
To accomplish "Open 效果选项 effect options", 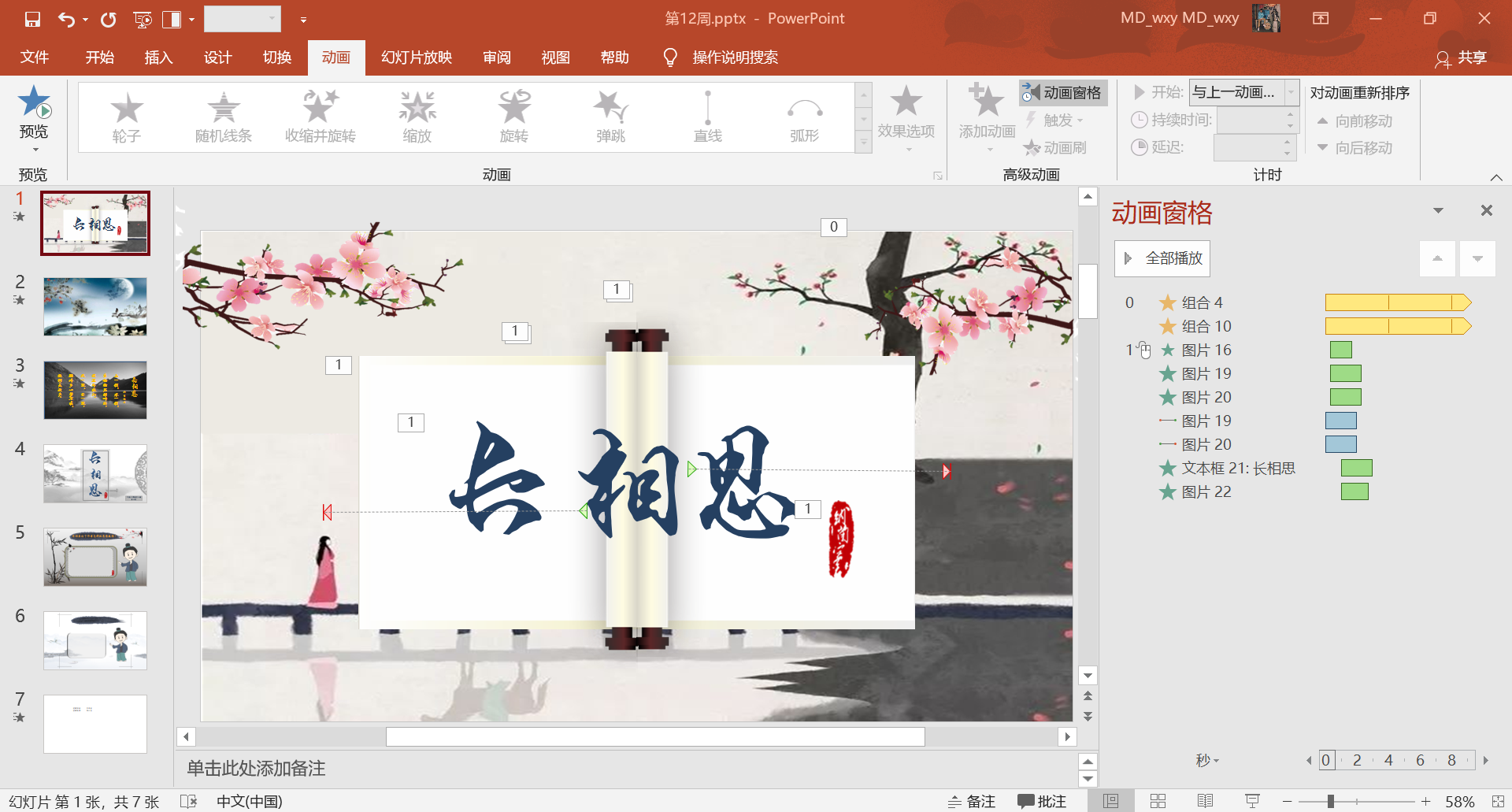I will [906, 118].
